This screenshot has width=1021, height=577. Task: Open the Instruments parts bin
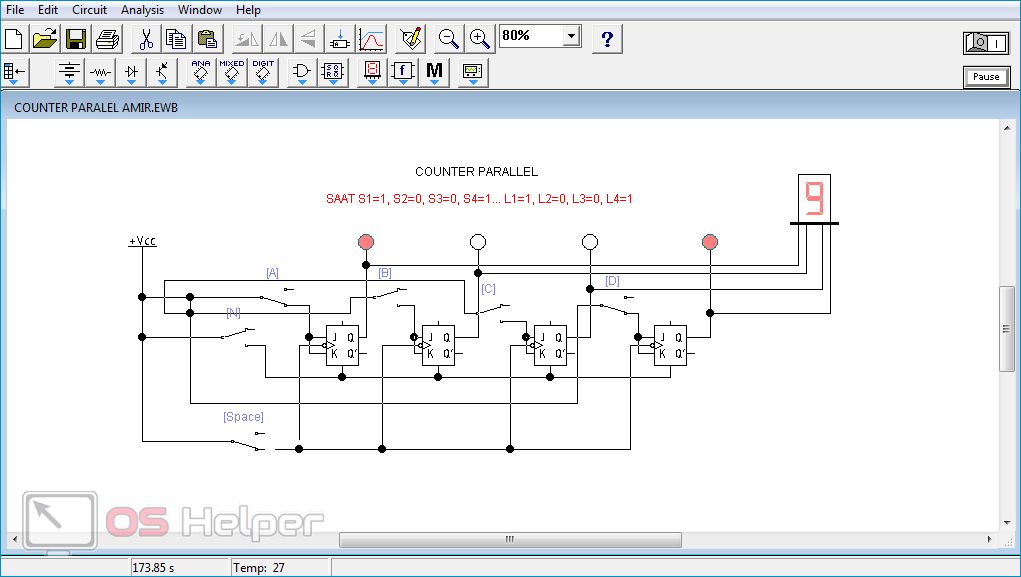pyautogui.click(x=472, y=71)
